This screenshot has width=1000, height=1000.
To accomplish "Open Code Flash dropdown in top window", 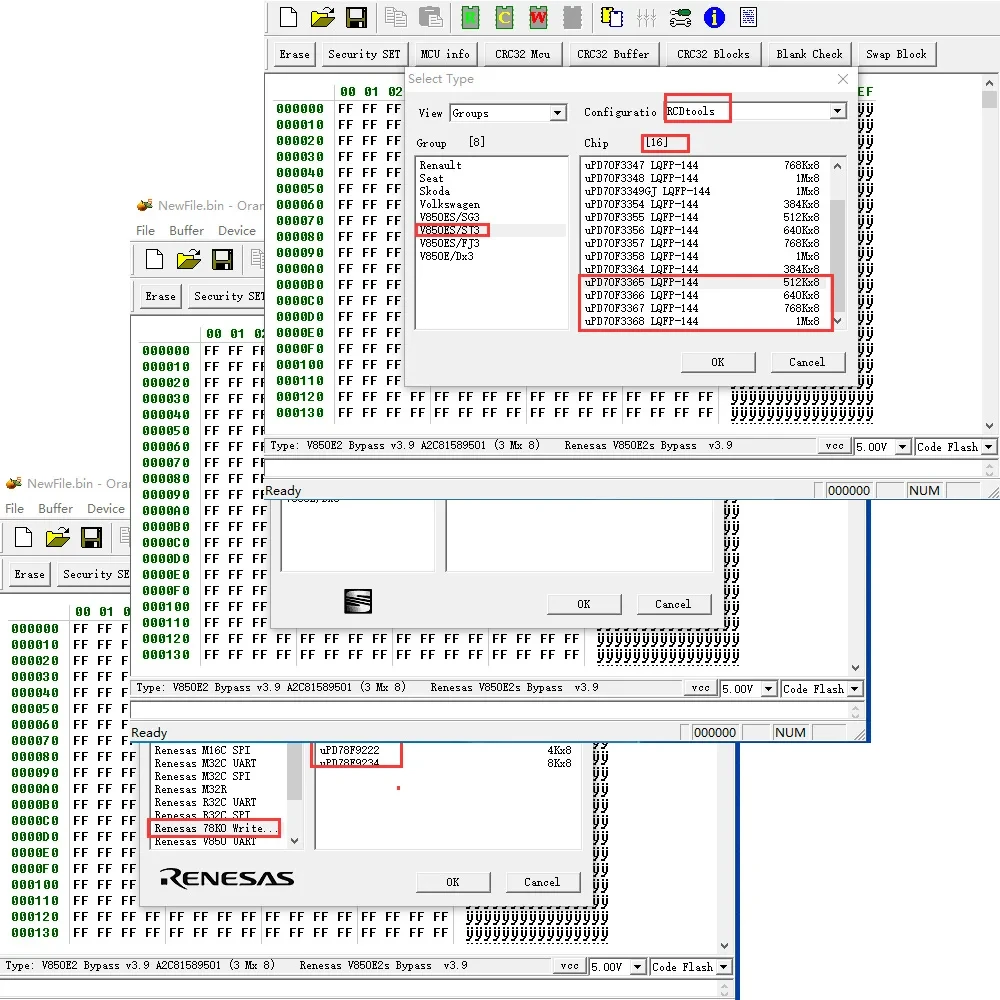I will 989,446.
